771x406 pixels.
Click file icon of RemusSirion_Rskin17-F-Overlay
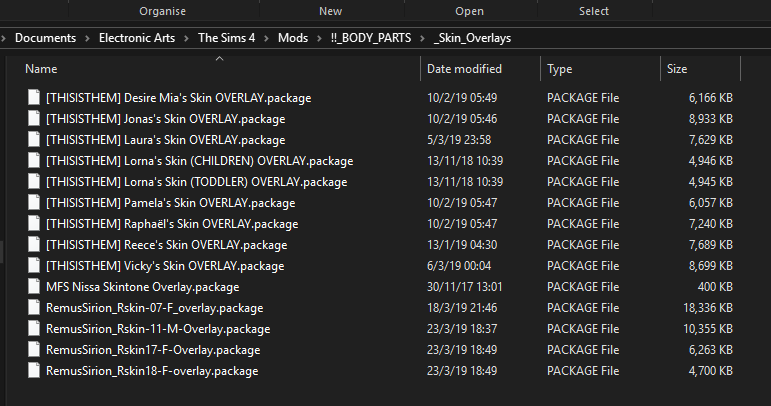pos(34,349)
